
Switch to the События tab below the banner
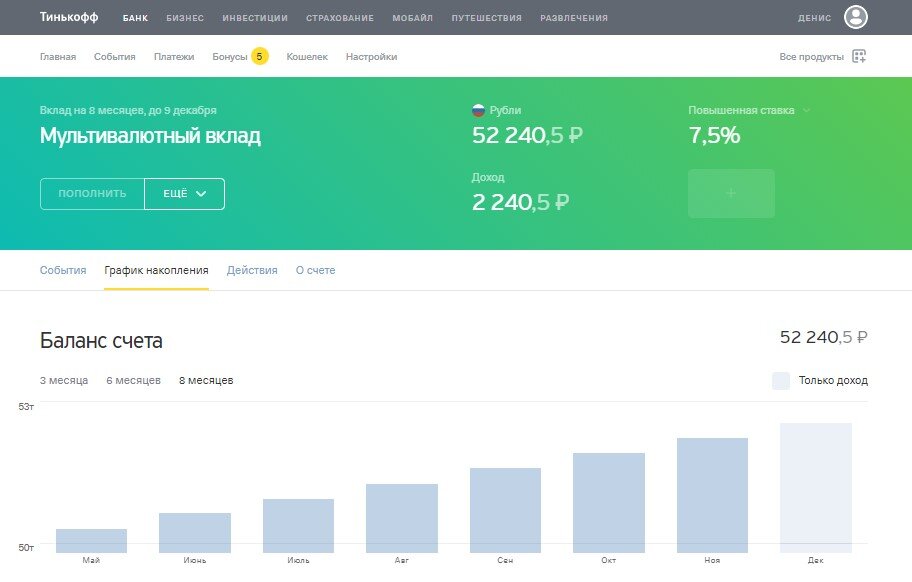(63, 270)
